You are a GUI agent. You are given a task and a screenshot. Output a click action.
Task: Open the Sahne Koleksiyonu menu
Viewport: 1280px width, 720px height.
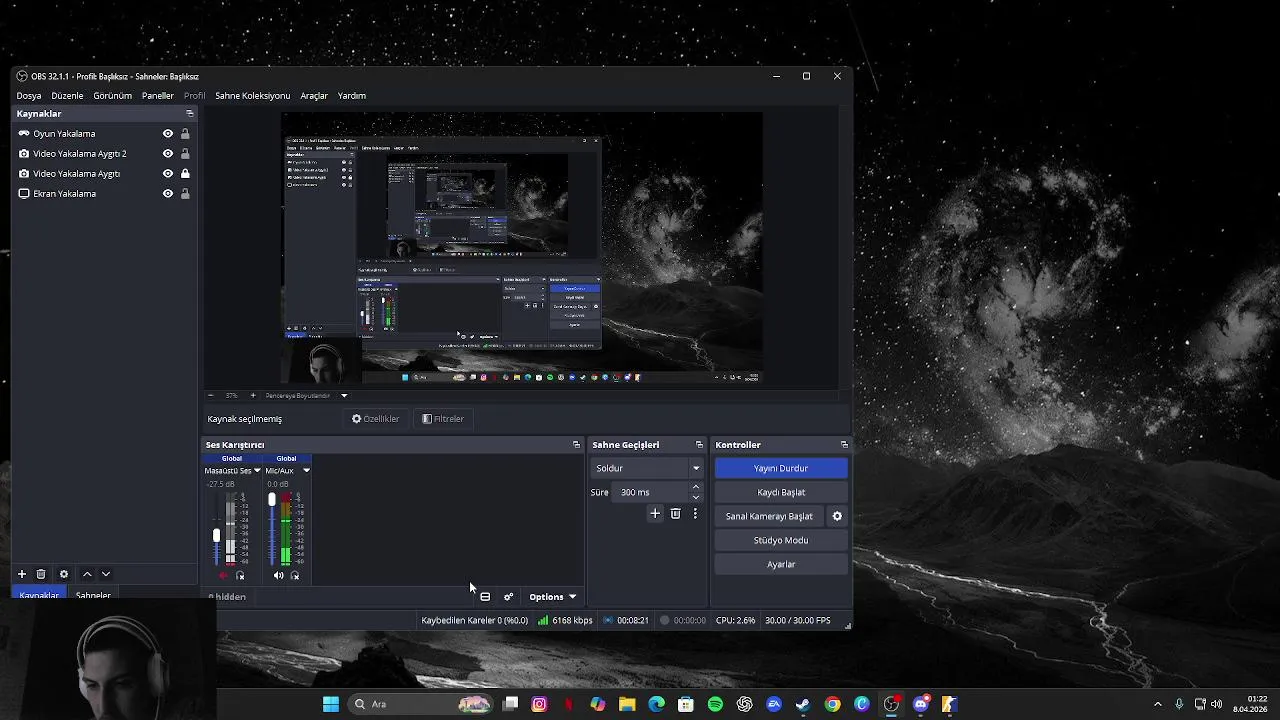[253, 96]
